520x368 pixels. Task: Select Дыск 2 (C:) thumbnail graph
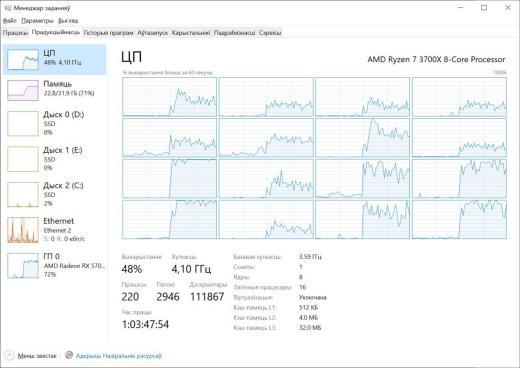click(23, 195)
